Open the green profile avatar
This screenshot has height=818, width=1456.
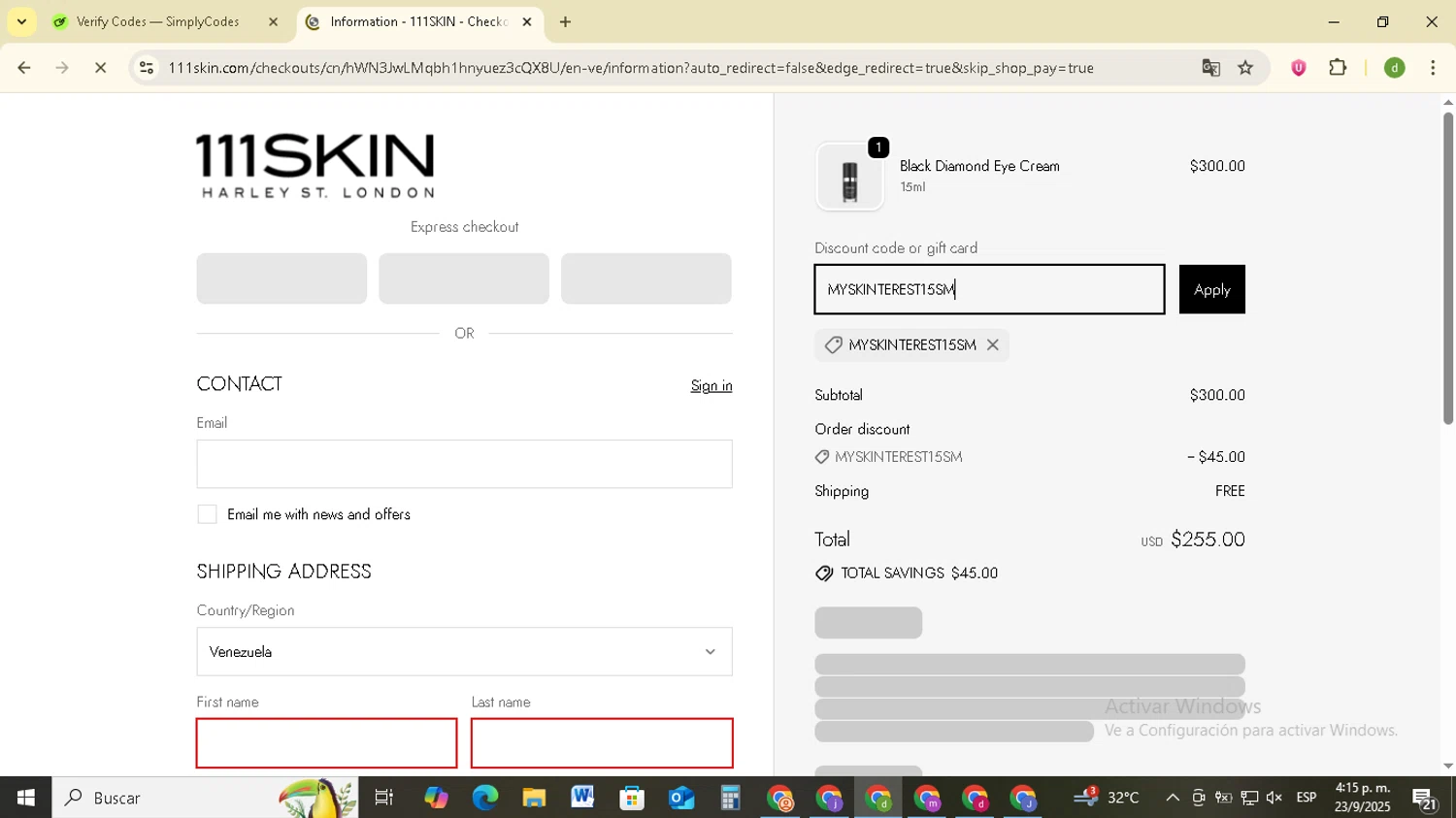pyautogui.click(x=1394, y=68)
